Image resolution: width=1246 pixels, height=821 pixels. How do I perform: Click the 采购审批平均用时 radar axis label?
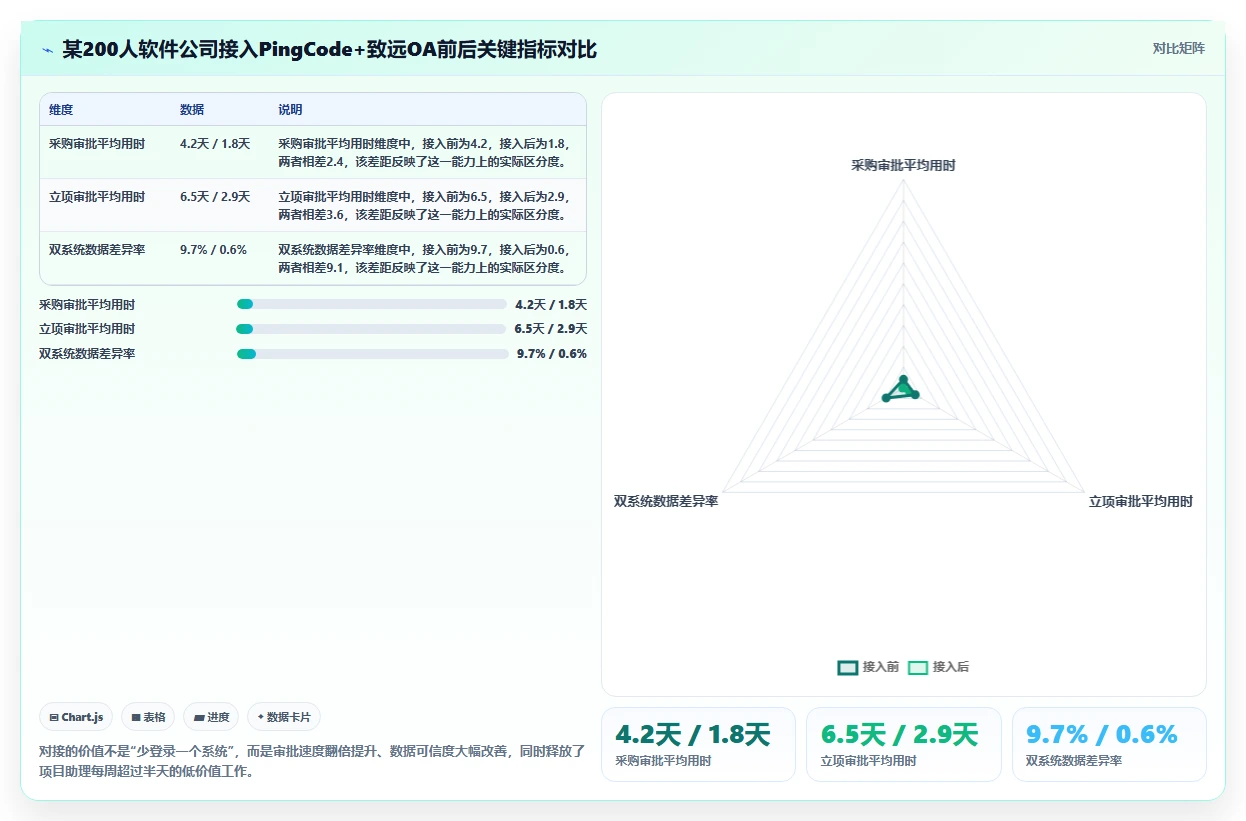[x=903, y=165]
